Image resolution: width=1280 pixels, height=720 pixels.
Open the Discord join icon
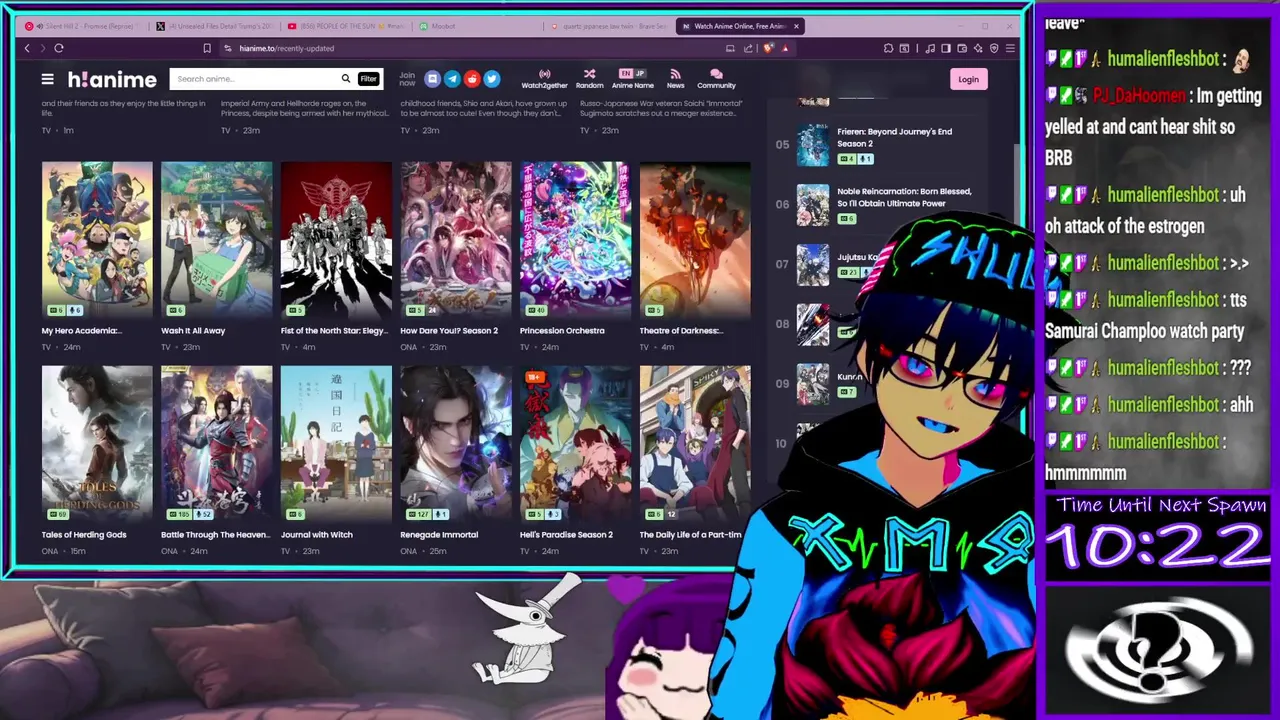point(432,79)
